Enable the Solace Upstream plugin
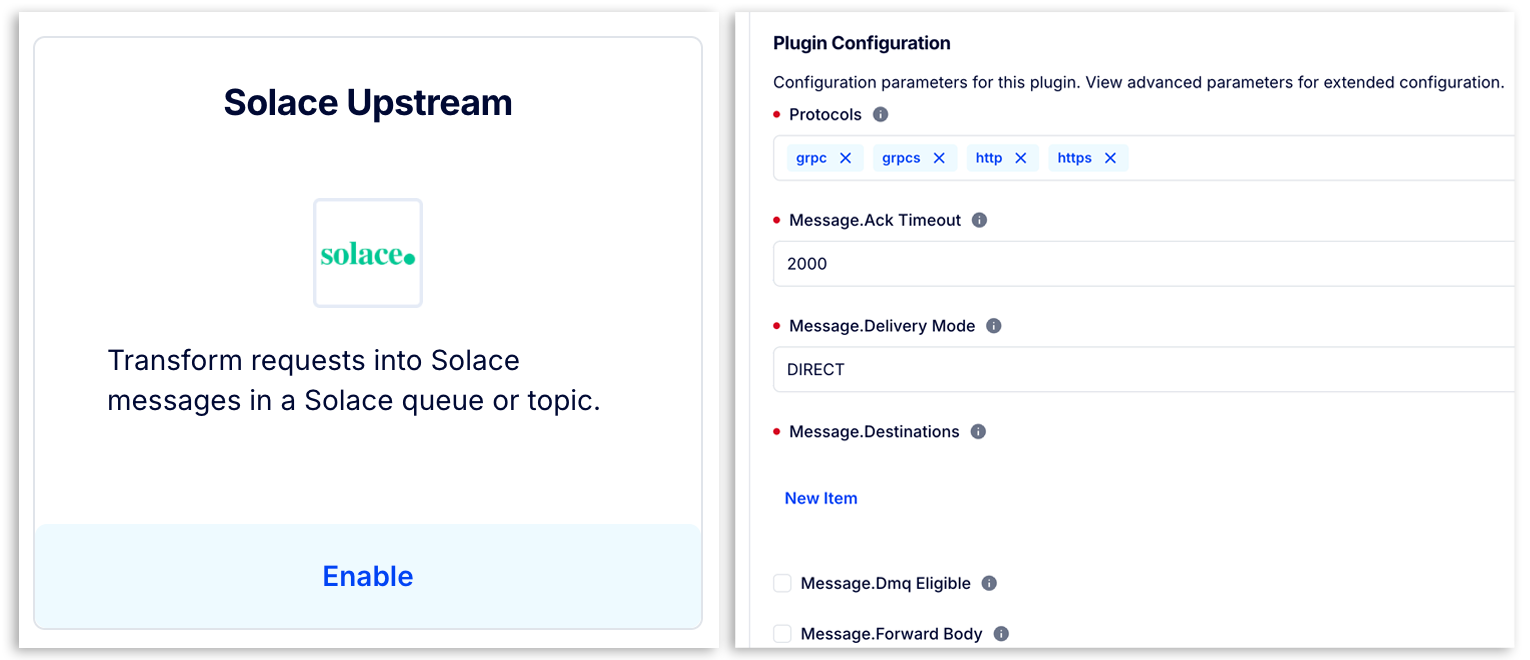Image resolution: width=1530 pixels, height=660 pixels. [x=368, y=576]
